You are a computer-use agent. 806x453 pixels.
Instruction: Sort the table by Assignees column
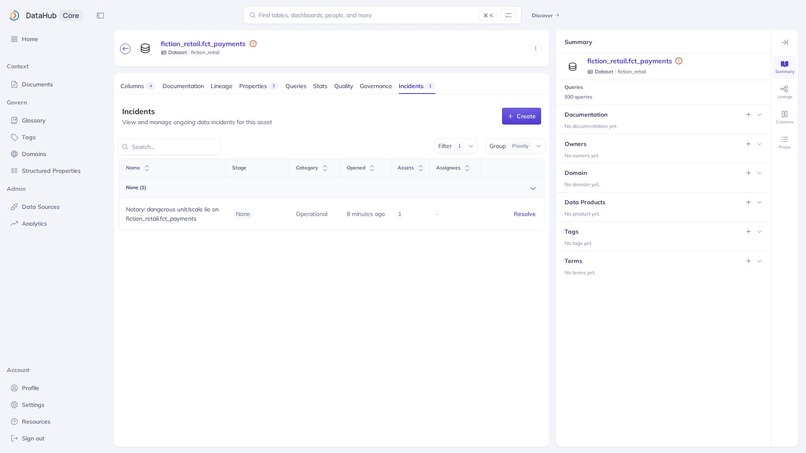pyautogui.click(x=467, y=168)
